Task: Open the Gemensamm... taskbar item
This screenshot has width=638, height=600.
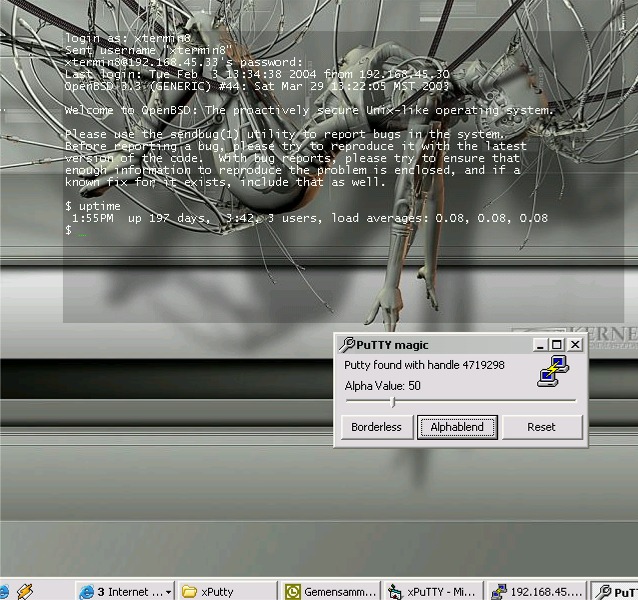Action: point(330,591)
